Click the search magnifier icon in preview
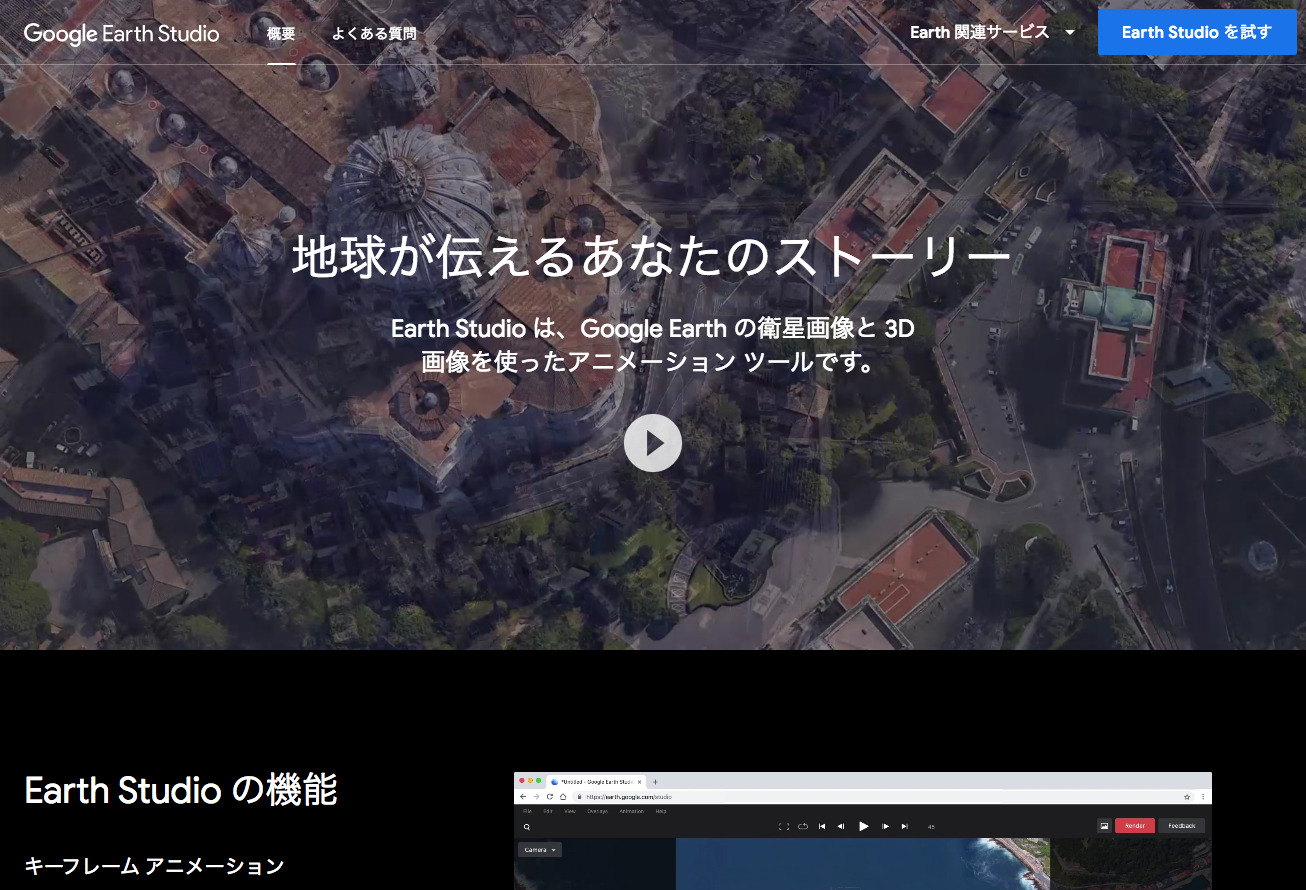 527,827
